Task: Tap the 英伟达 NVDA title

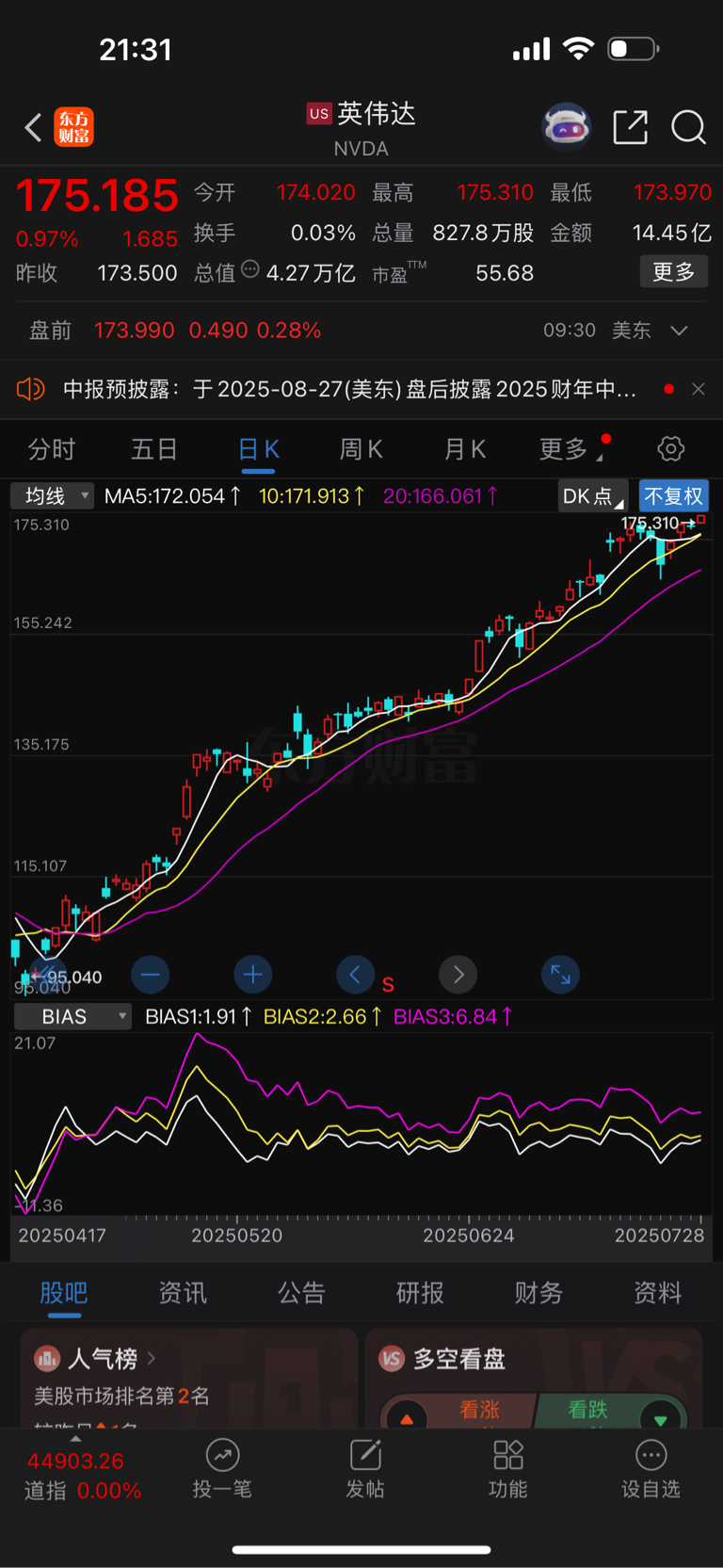Action: [361, 128]
